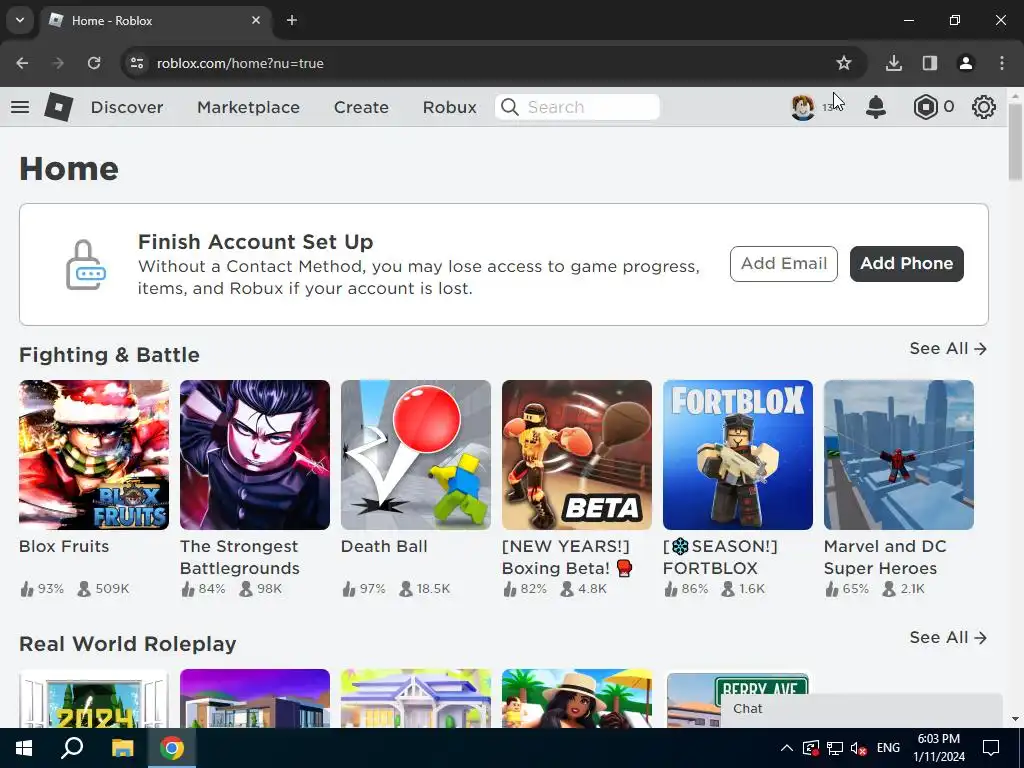Open Windows taskbar search
This screenshot has height=768, width=1024.
[72, 748]
